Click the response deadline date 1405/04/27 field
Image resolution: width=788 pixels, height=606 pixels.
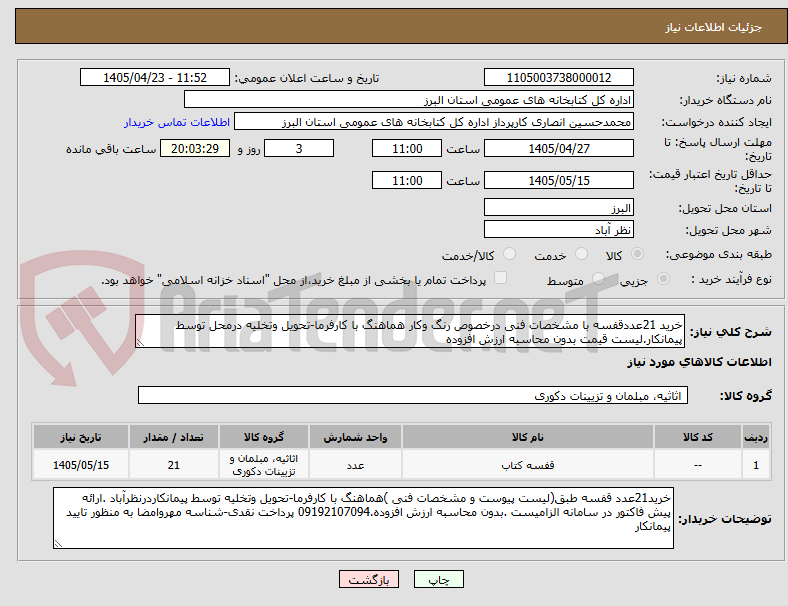point(558,148)
